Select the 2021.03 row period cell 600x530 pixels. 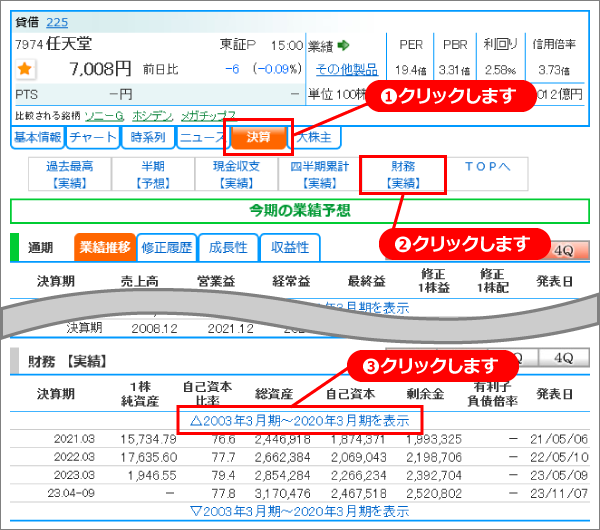[74, 439]
